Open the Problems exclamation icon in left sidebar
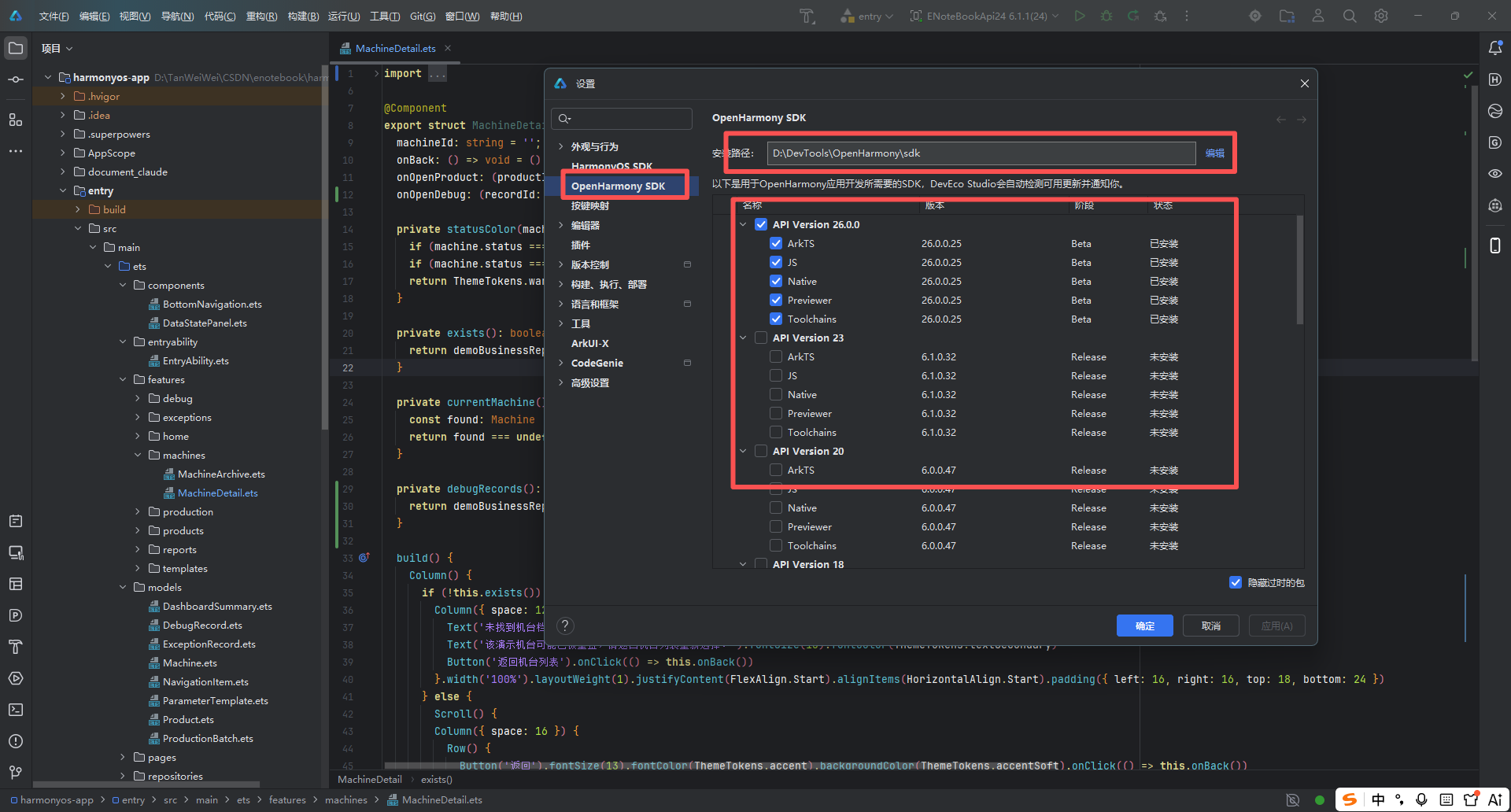Screen dimensions: 1511x812 pyautogui.click(x=16, y=741)
